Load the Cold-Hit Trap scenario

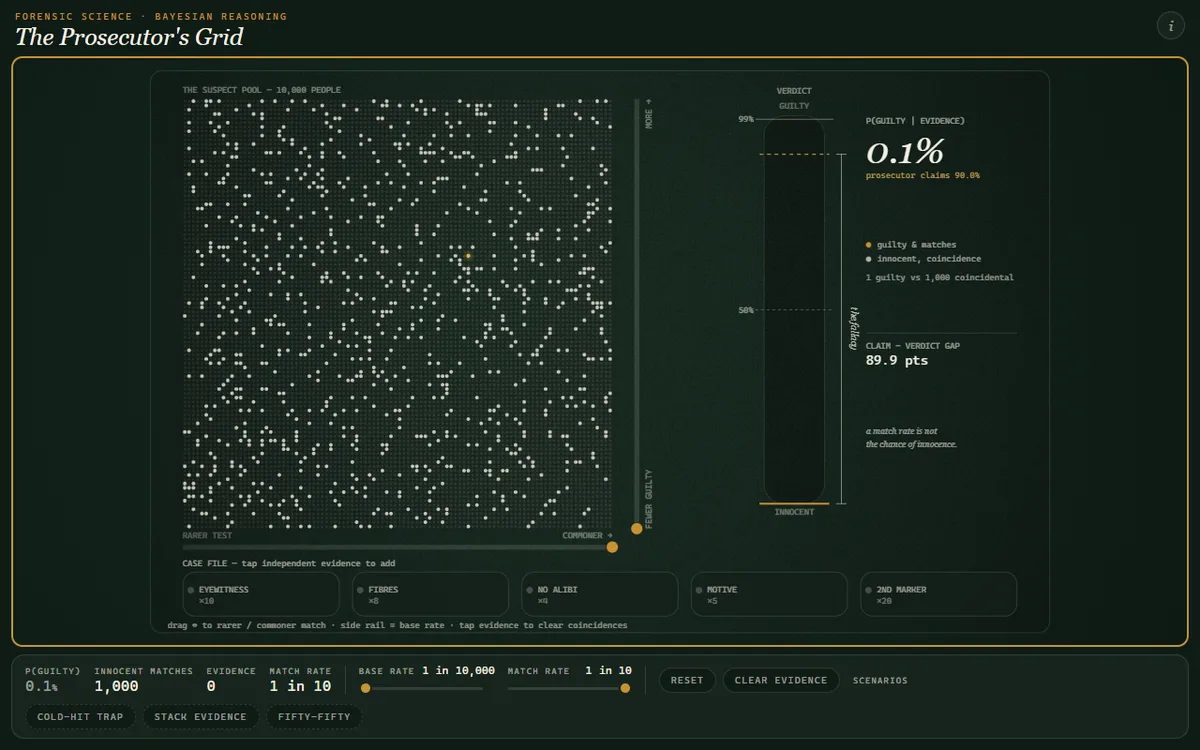tap(80, 716)
